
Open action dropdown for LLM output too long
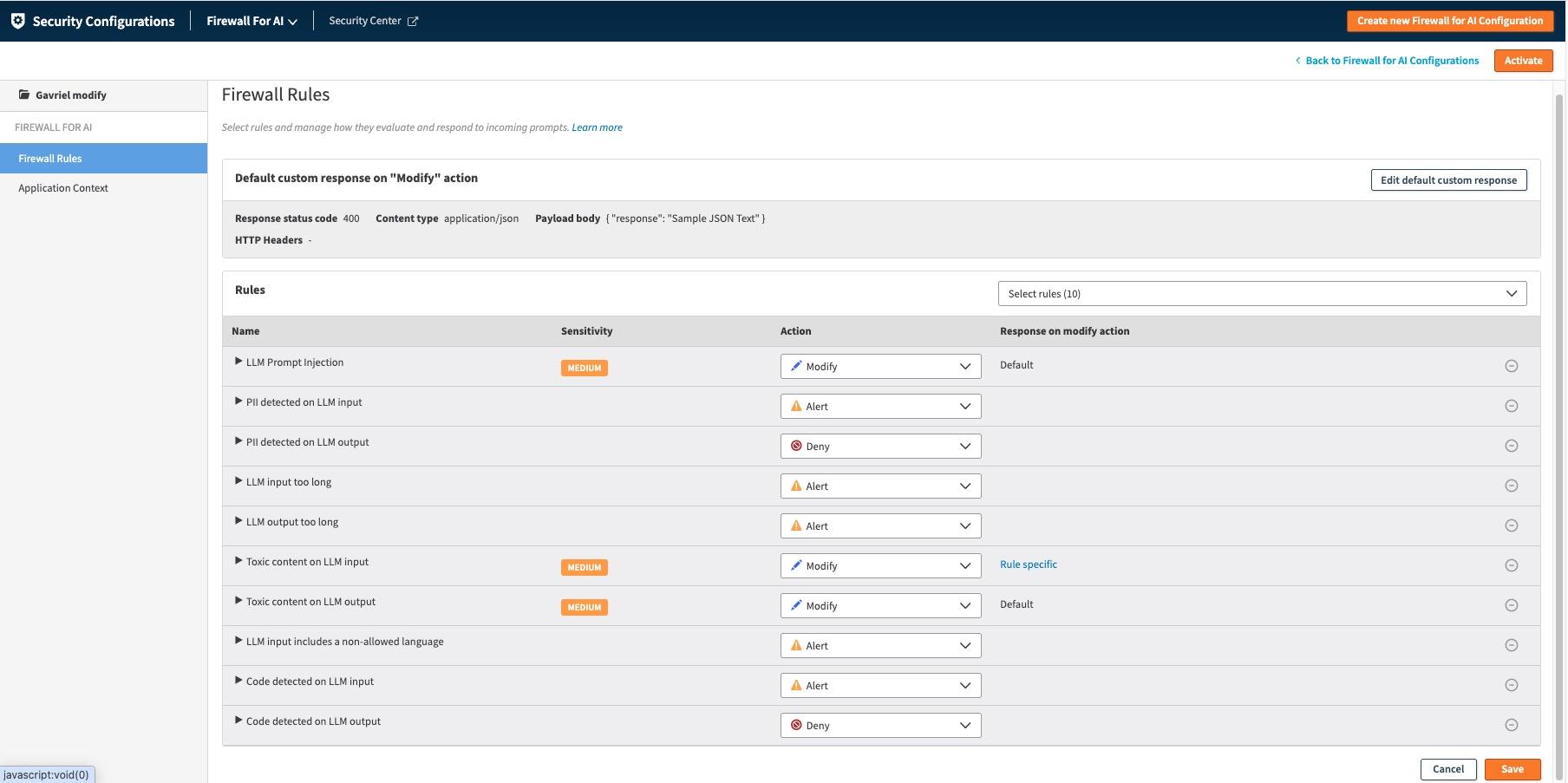[x=880, y=525]
